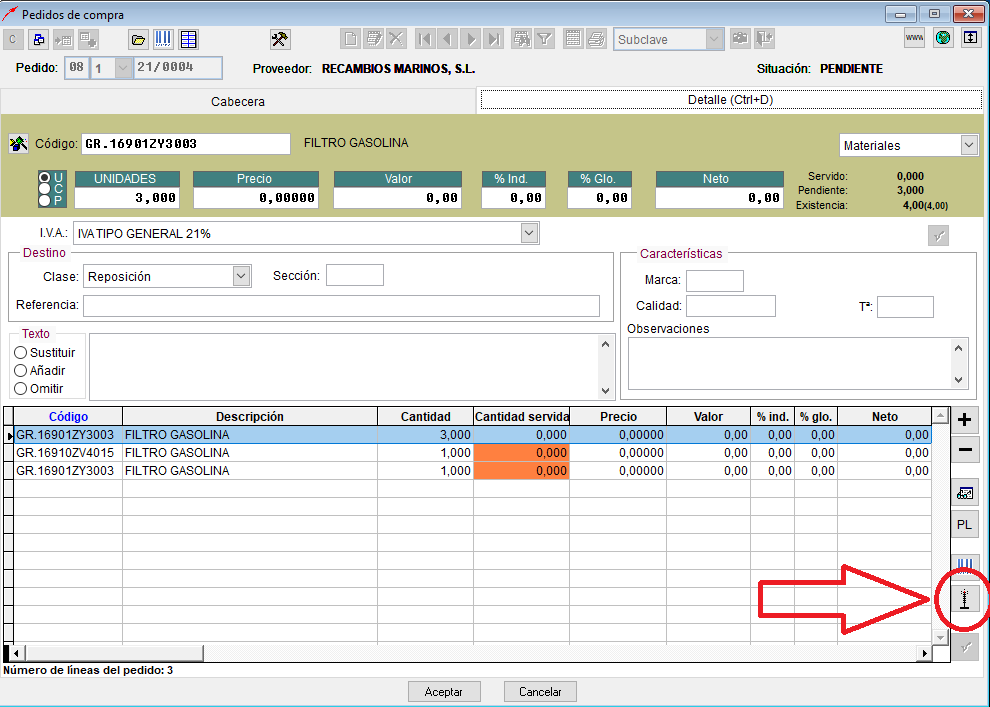Screen dimensions: 990x707
Task: Open the Subclave dropdown
Action: [x=713, y=39]
